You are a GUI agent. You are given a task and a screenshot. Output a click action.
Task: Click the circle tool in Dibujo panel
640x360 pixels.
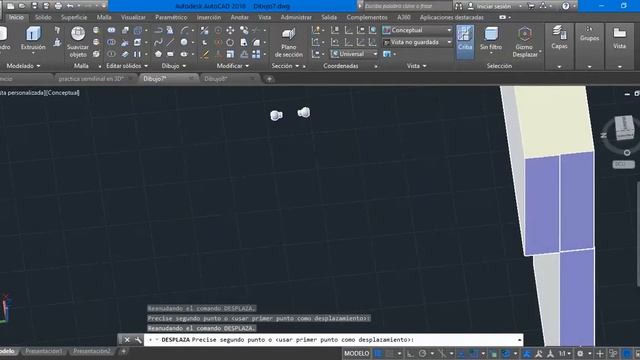click(184, 42)
